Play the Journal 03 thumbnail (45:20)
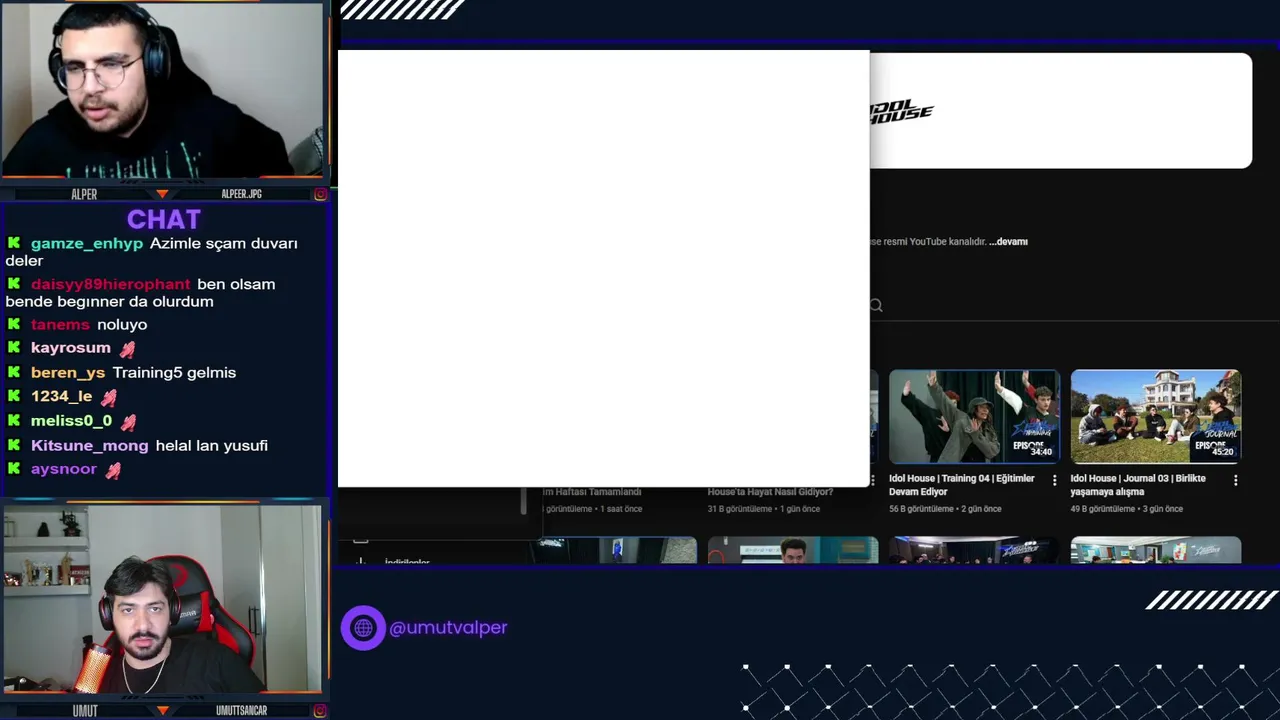This screenshot has height=720, width=1280. 1156,416
